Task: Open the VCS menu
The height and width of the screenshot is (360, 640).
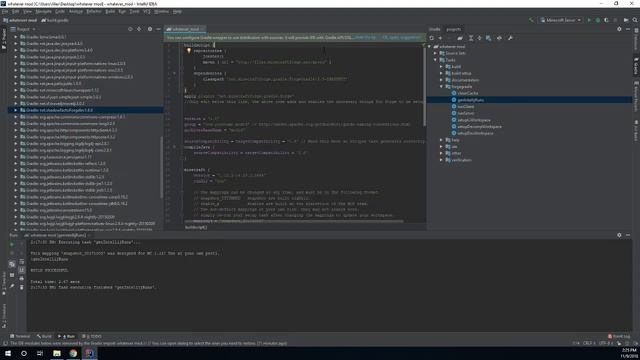Action: coord(147,11)
